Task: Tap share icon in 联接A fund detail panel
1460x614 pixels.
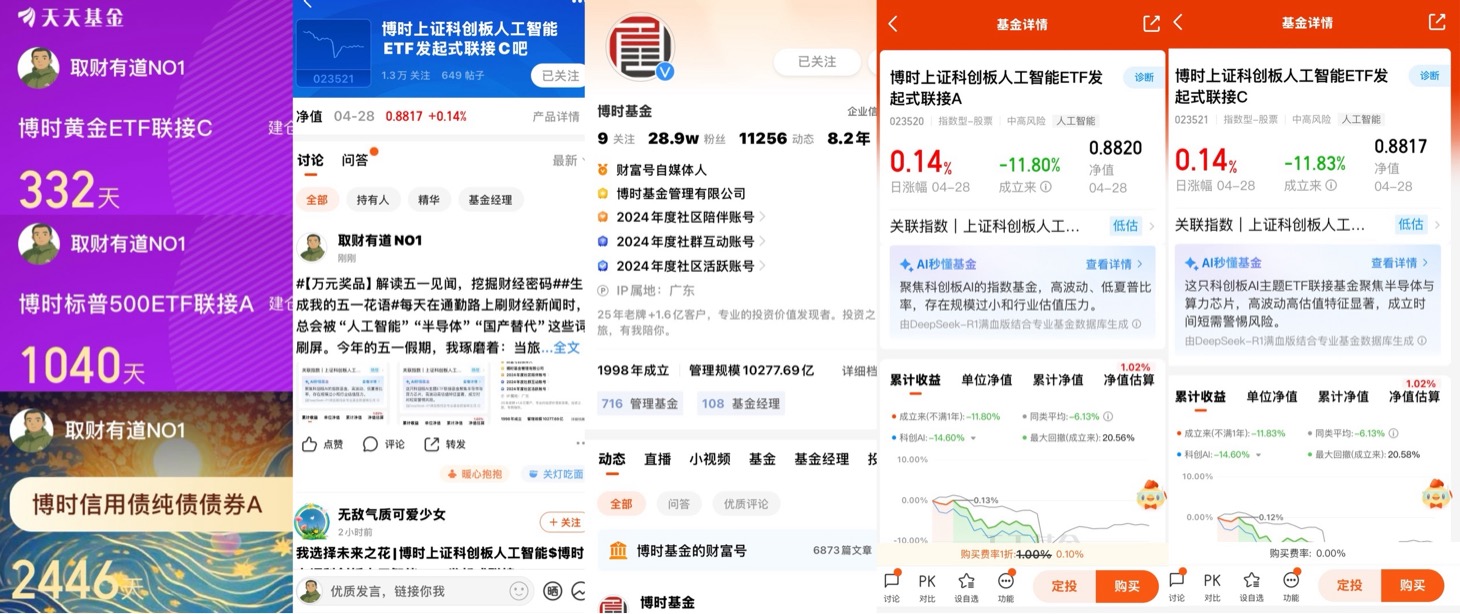Action: (1151, 23)
